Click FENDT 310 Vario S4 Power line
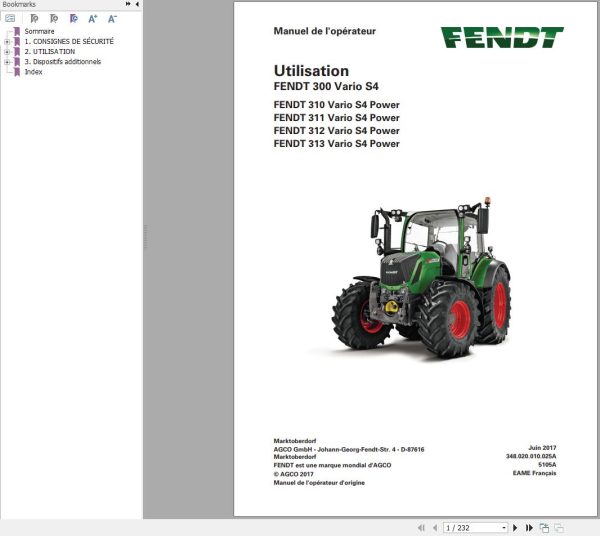600x536 pixels. pyautogui.click(x=336, y=105)
